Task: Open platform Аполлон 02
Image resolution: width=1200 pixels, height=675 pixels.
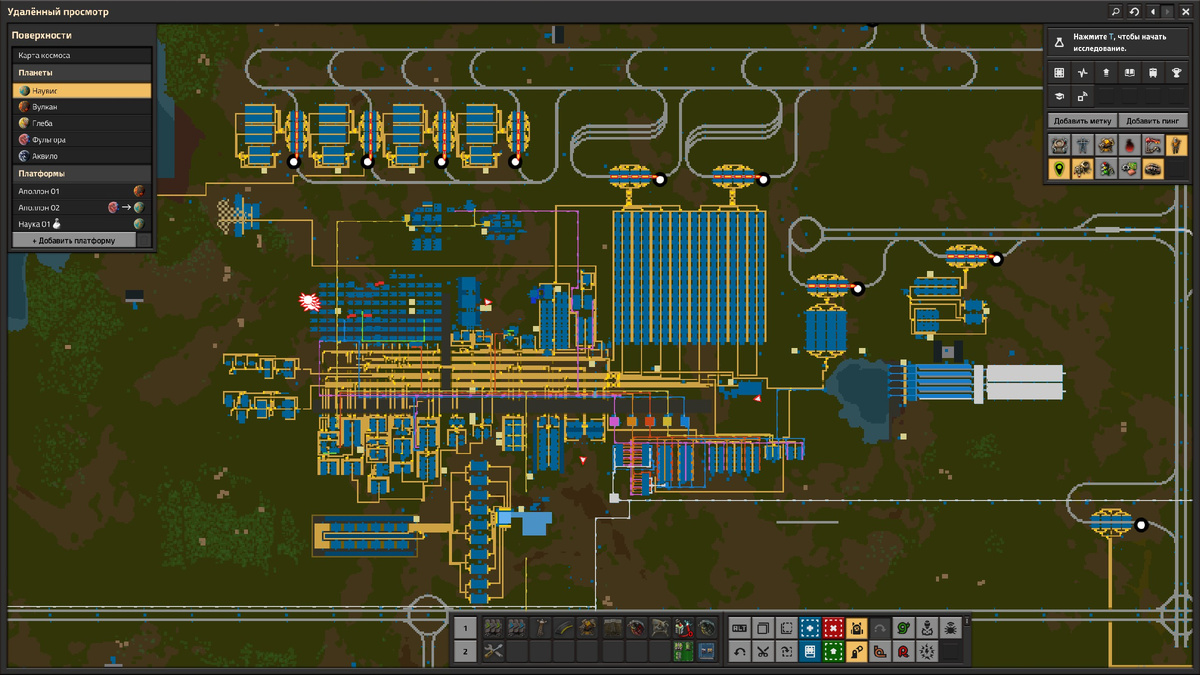Action: tap(82, 207)
